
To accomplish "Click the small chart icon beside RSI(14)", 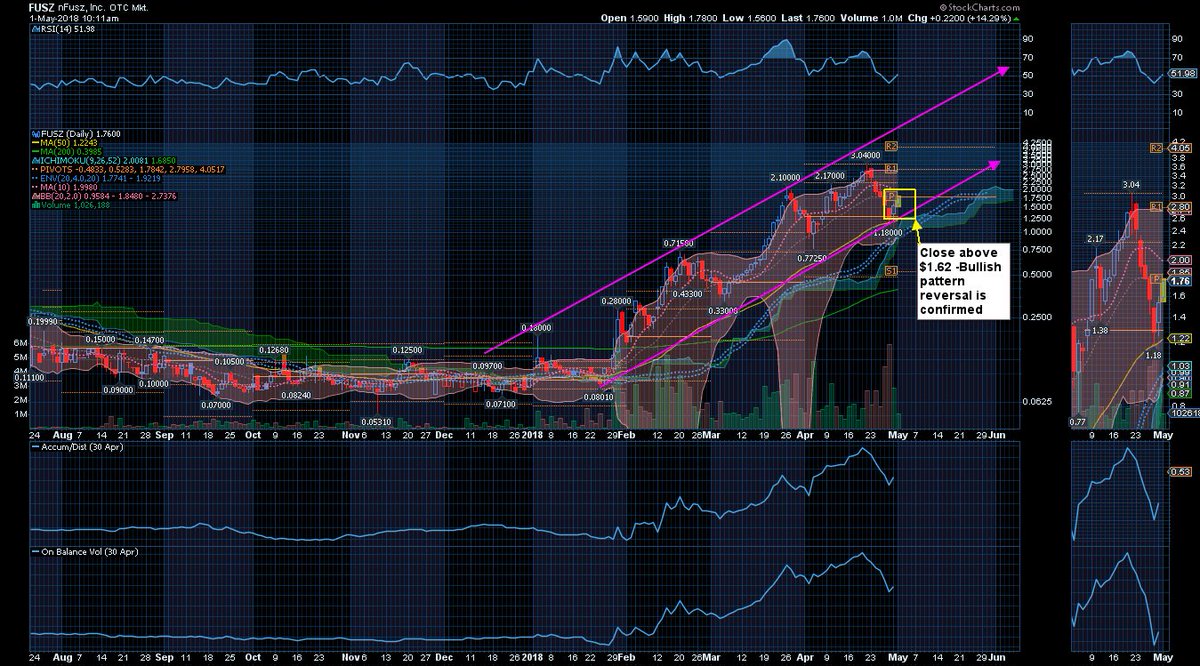I will click(34, 30).
